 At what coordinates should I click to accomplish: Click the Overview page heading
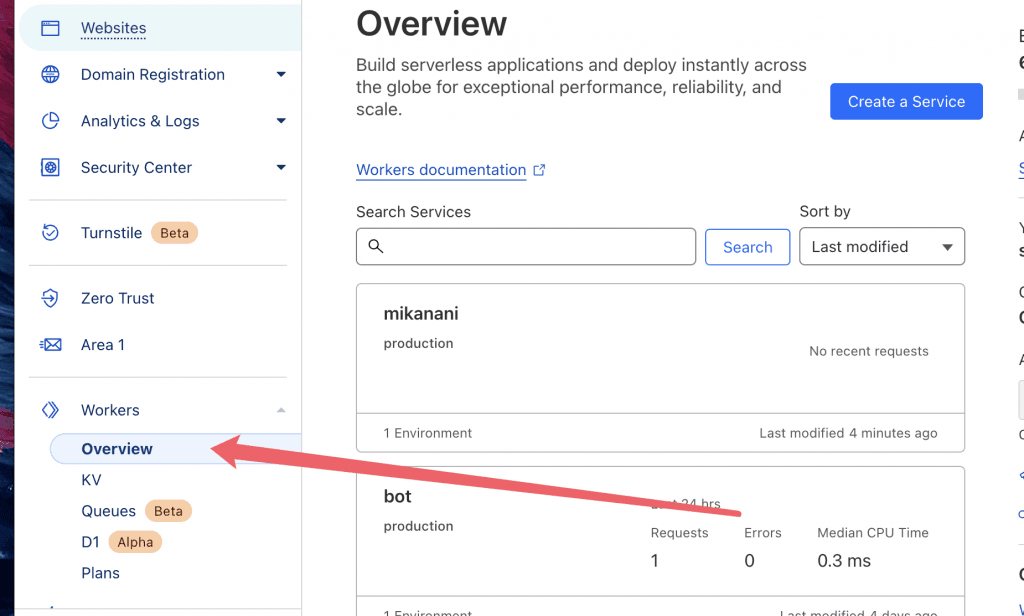coord(431,24)
